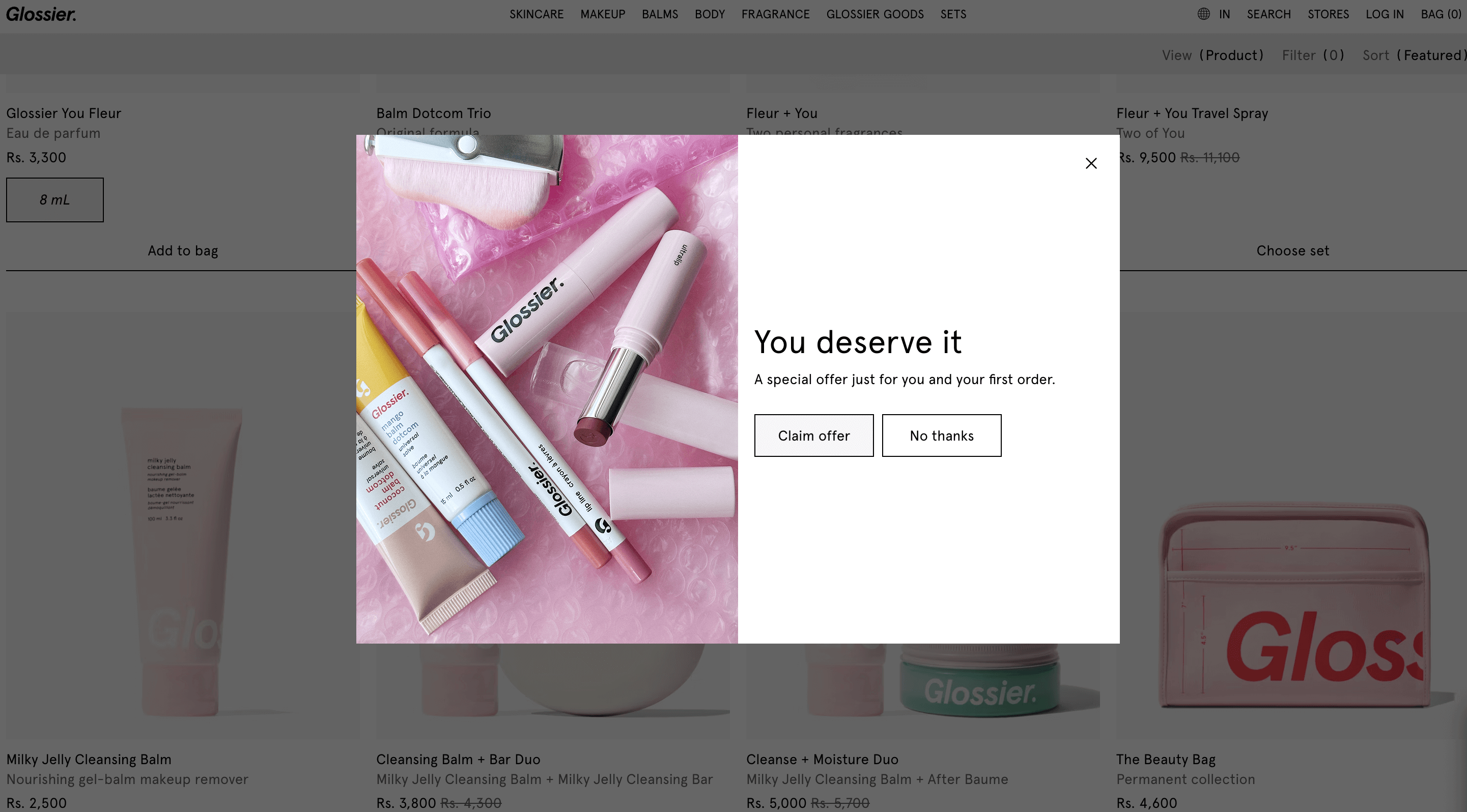Click the Rs. 9,500 sale price

click(1147, 158)
